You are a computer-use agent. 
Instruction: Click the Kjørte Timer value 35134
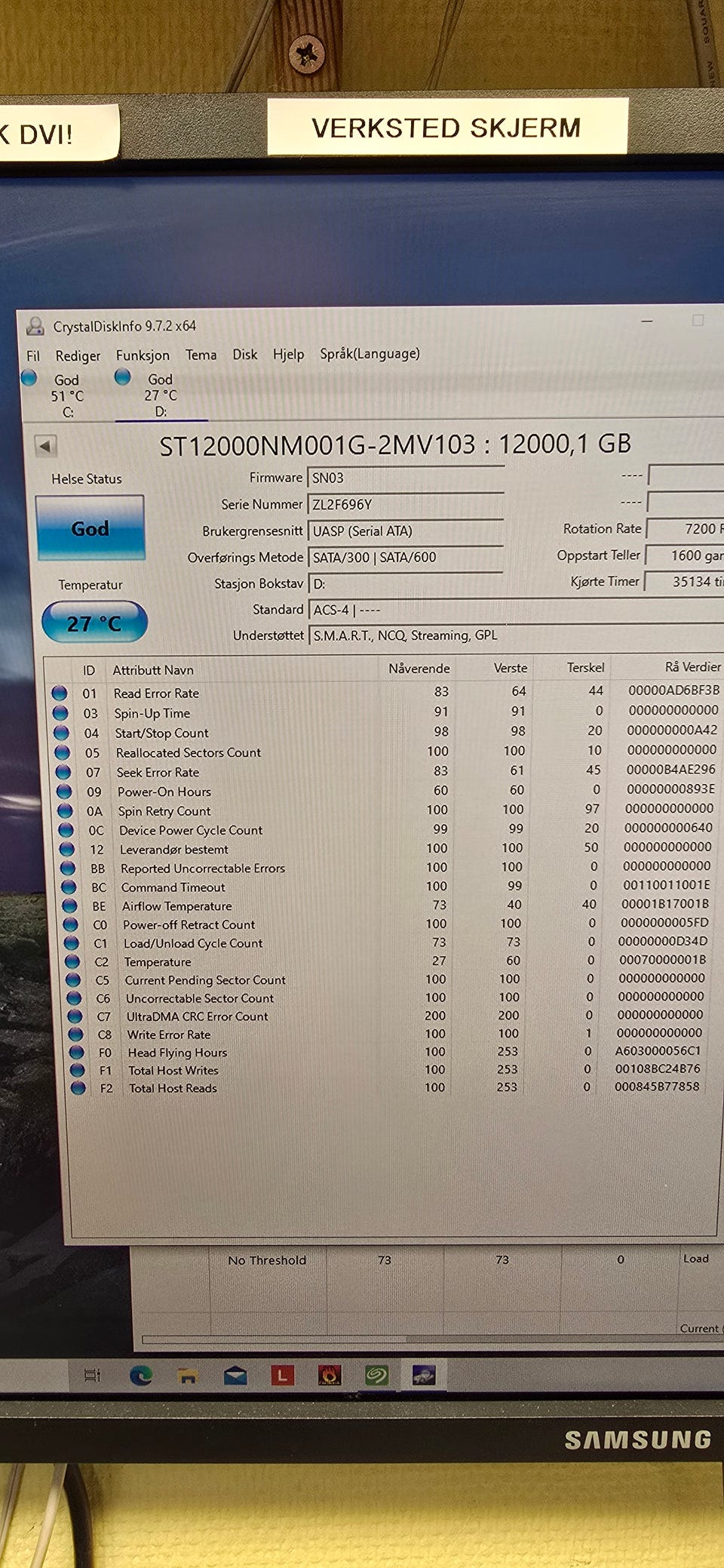684,582
